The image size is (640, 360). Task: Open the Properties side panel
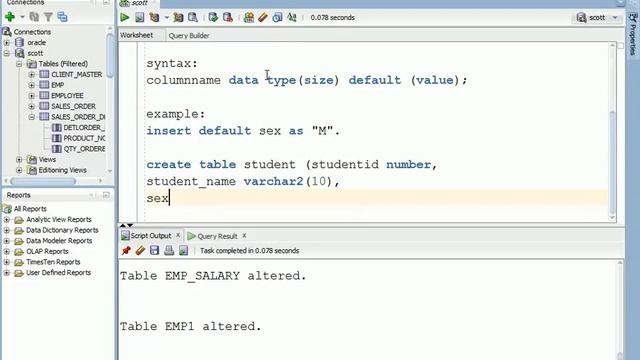pos(633,34)
